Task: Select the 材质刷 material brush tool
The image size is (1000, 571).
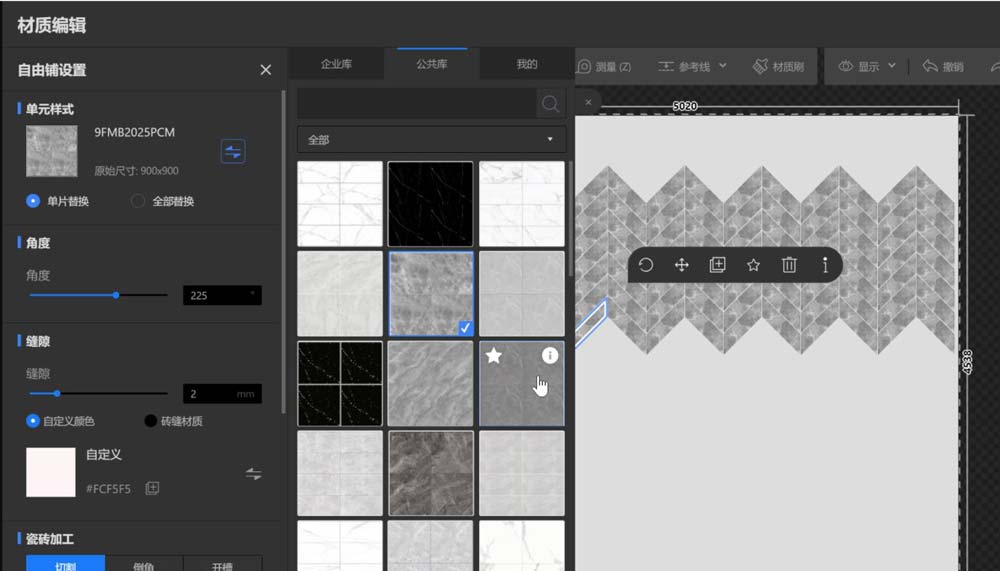Action: (779, 66)
